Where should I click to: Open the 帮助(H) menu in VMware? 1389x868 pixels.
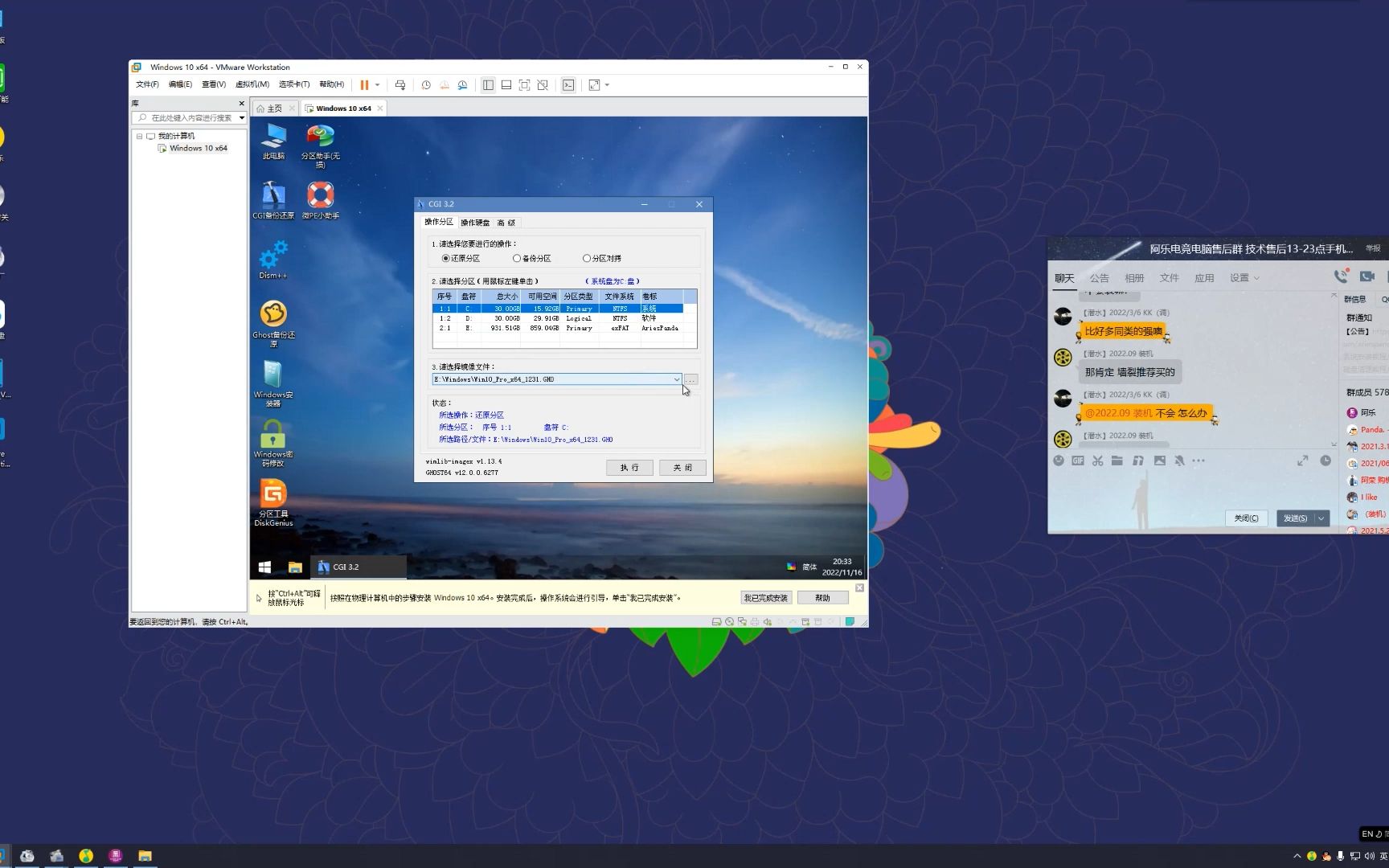331,84
